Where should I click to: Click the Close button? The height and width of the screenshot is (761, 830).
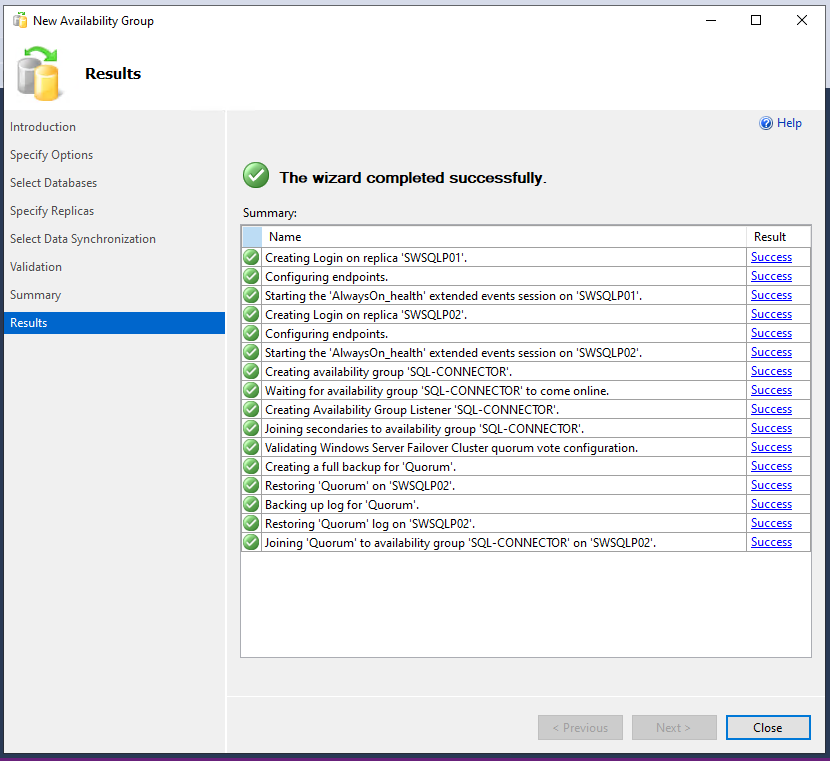[768, 728]
